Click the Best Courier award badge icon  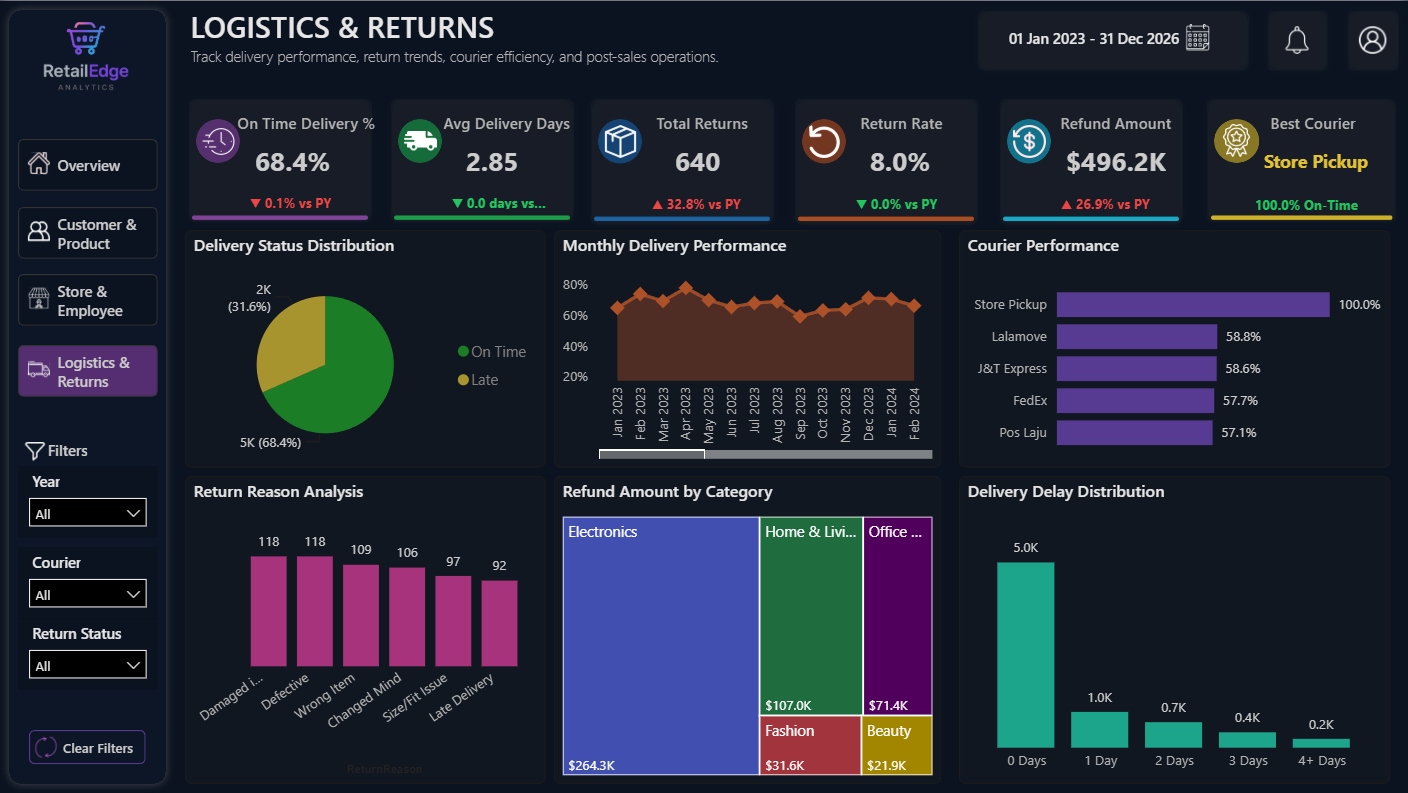pyautogui.click(x=1236, y=141)
